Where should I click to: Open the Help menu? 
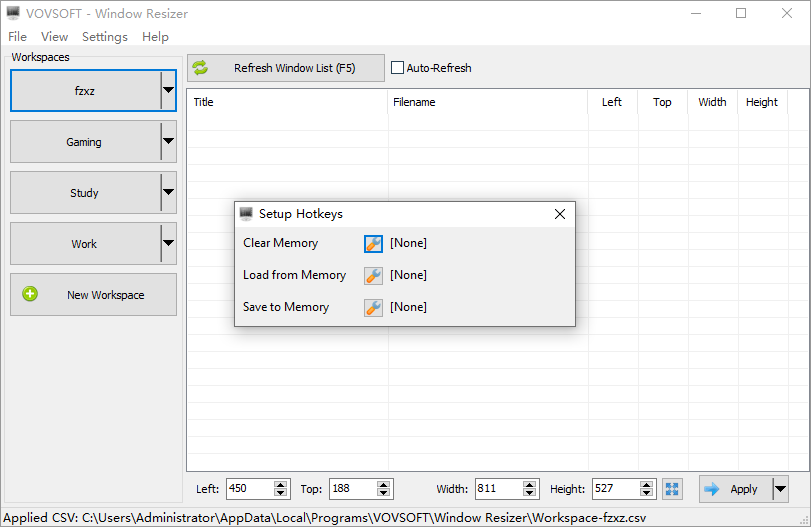pyautogui.click(x=155, y=37)
